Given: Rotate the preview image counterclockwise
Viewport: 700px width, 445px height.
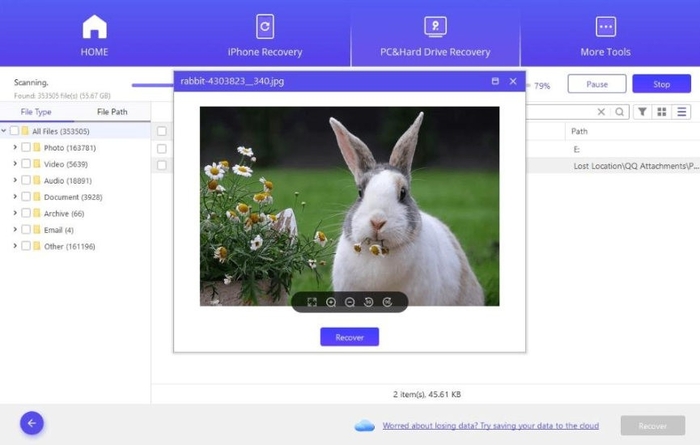Looking at the screenshot, I should click(369, 302).
